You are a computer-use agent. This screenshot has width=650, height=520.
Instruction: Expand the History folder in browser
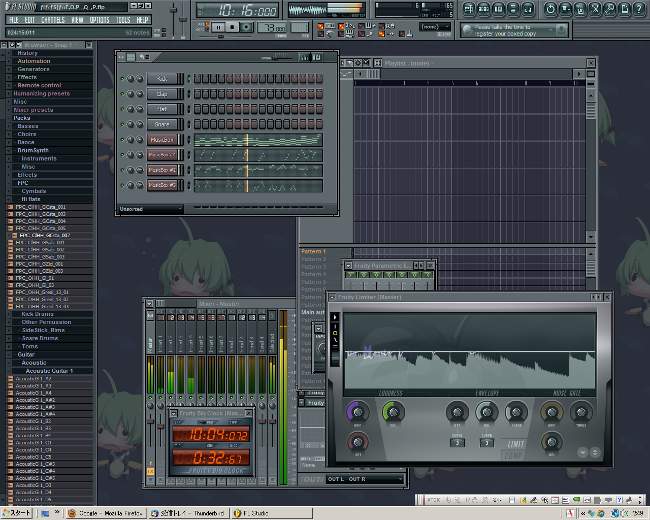click(x=27, y=53)
